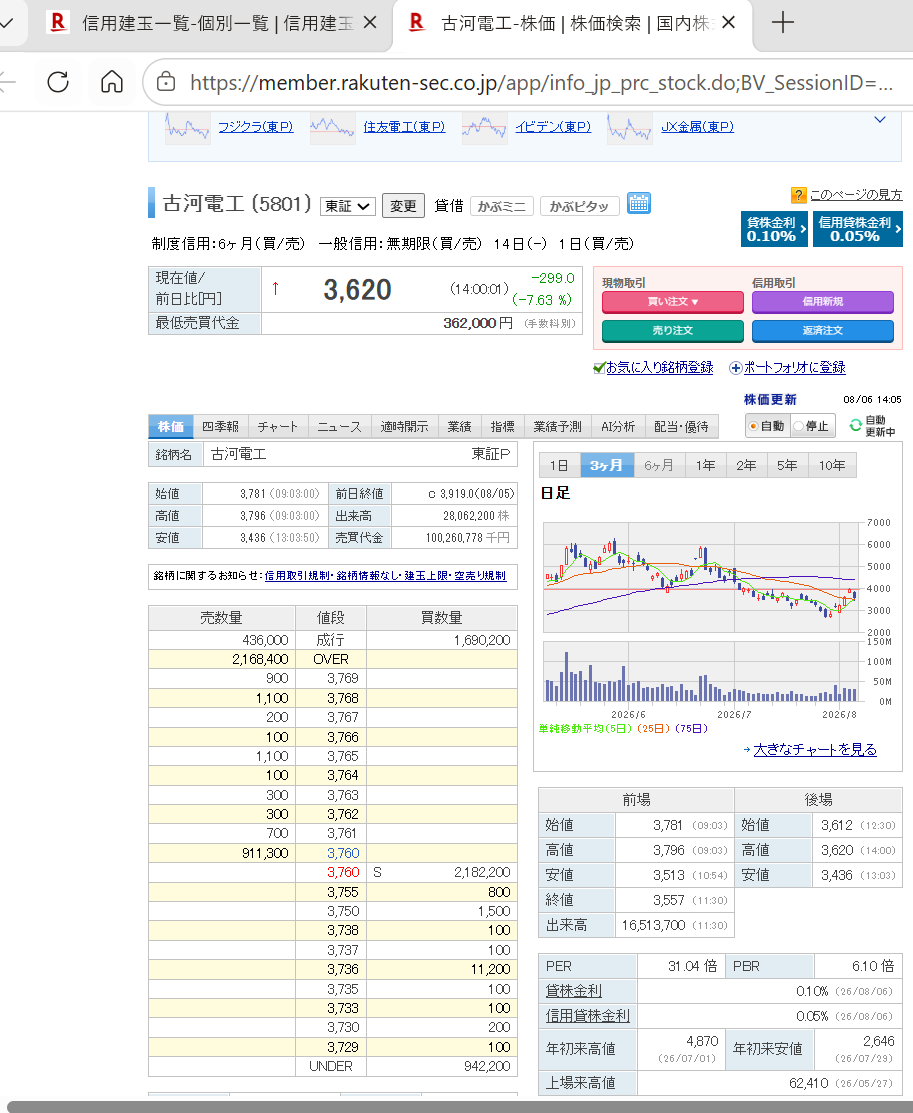Open the イビデン mini chart thumbnail
The image size is (913, 1113).
coord(485,128)
